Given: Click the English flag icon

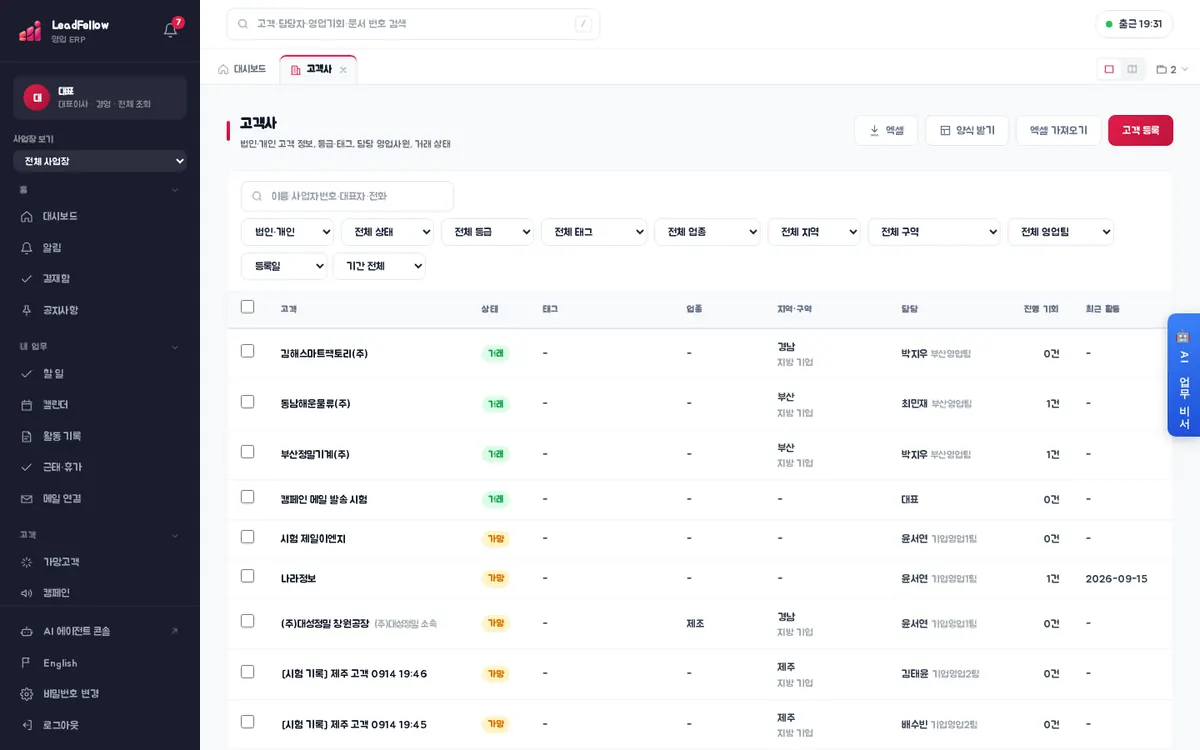Looking at the screenshot, I should 27,663.
